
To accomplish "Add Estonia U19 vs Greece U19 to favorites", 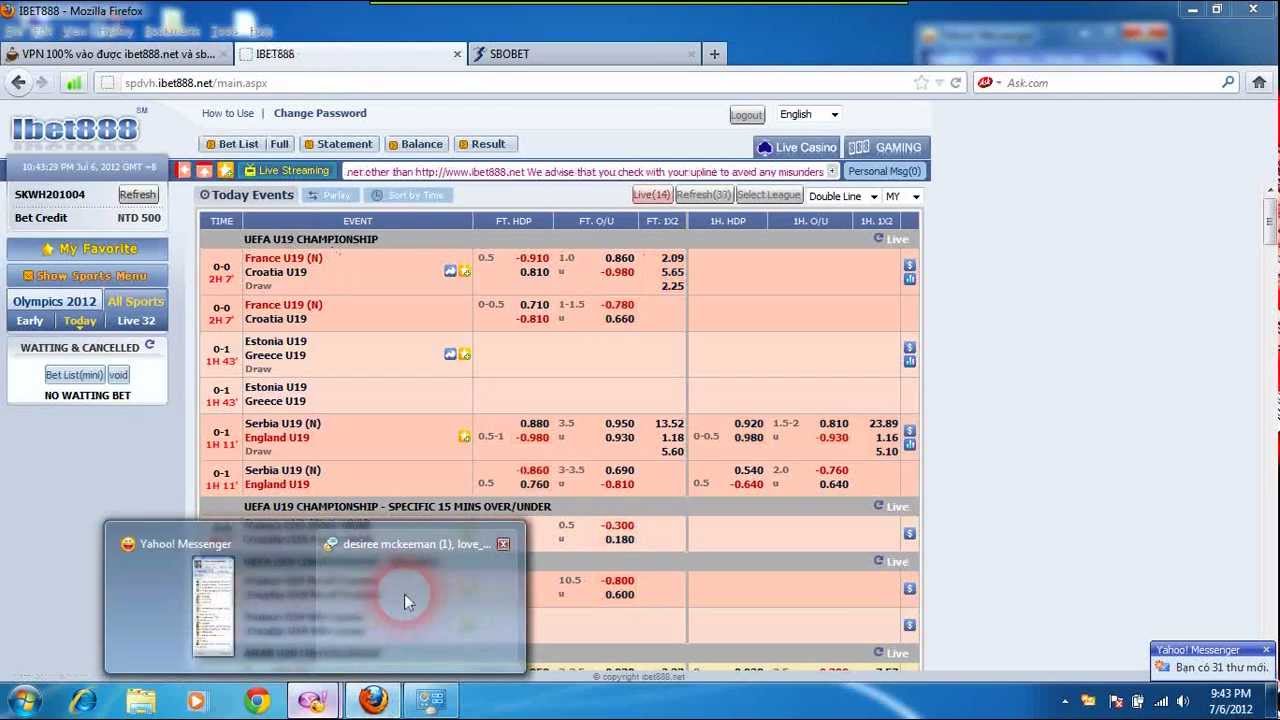I will tap(464, 354).
